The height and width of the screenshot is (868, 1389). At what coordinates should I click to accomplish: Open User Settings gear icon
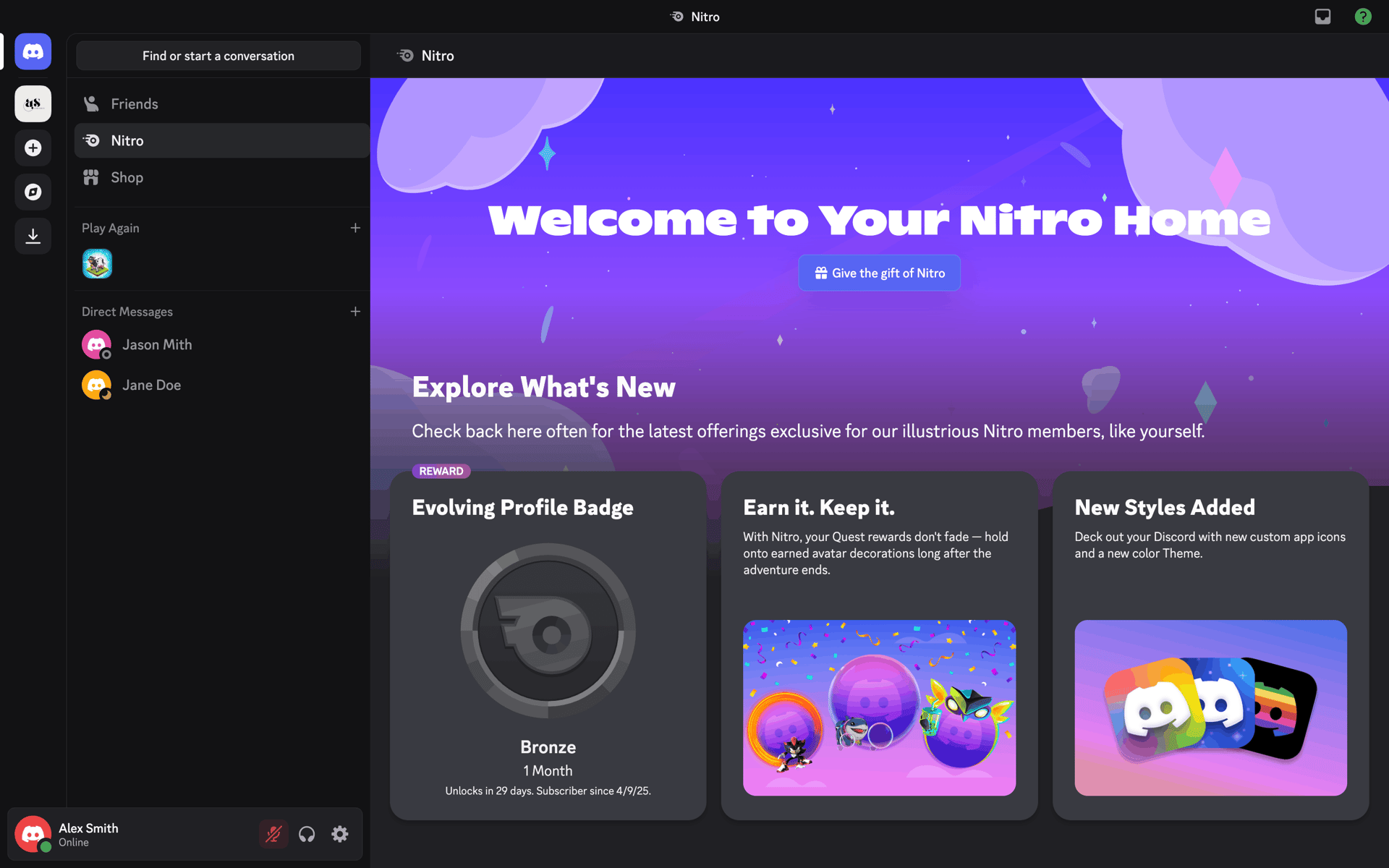pyautogui.click(x=340, y=834)
